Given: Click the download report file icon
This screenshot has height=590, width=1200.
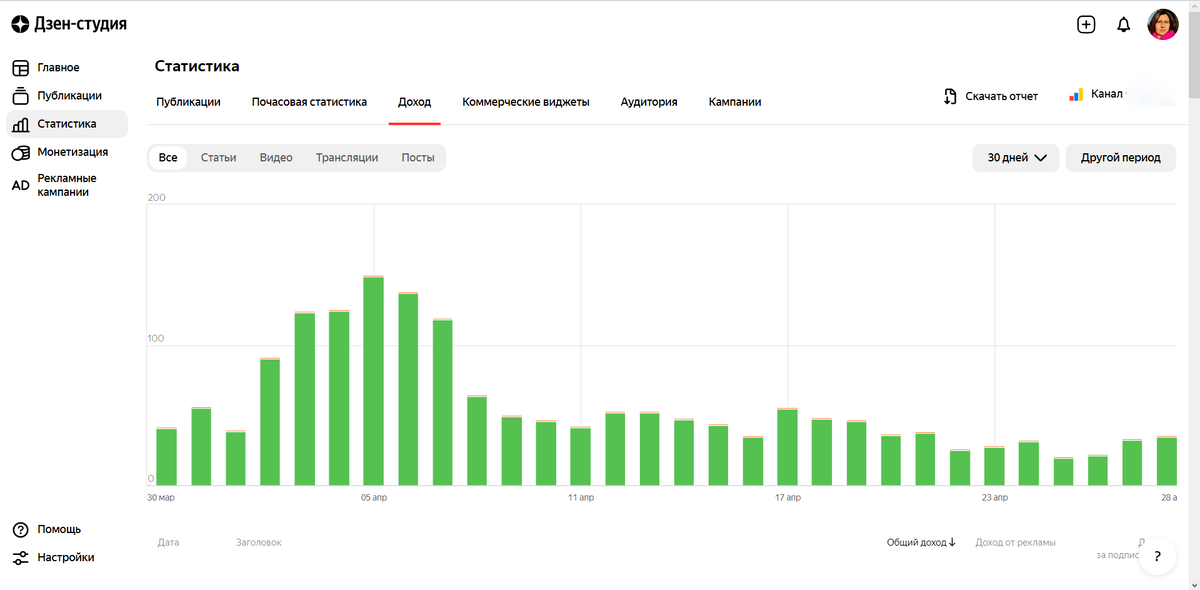Looking at the screenshot, I should point(951,97).
